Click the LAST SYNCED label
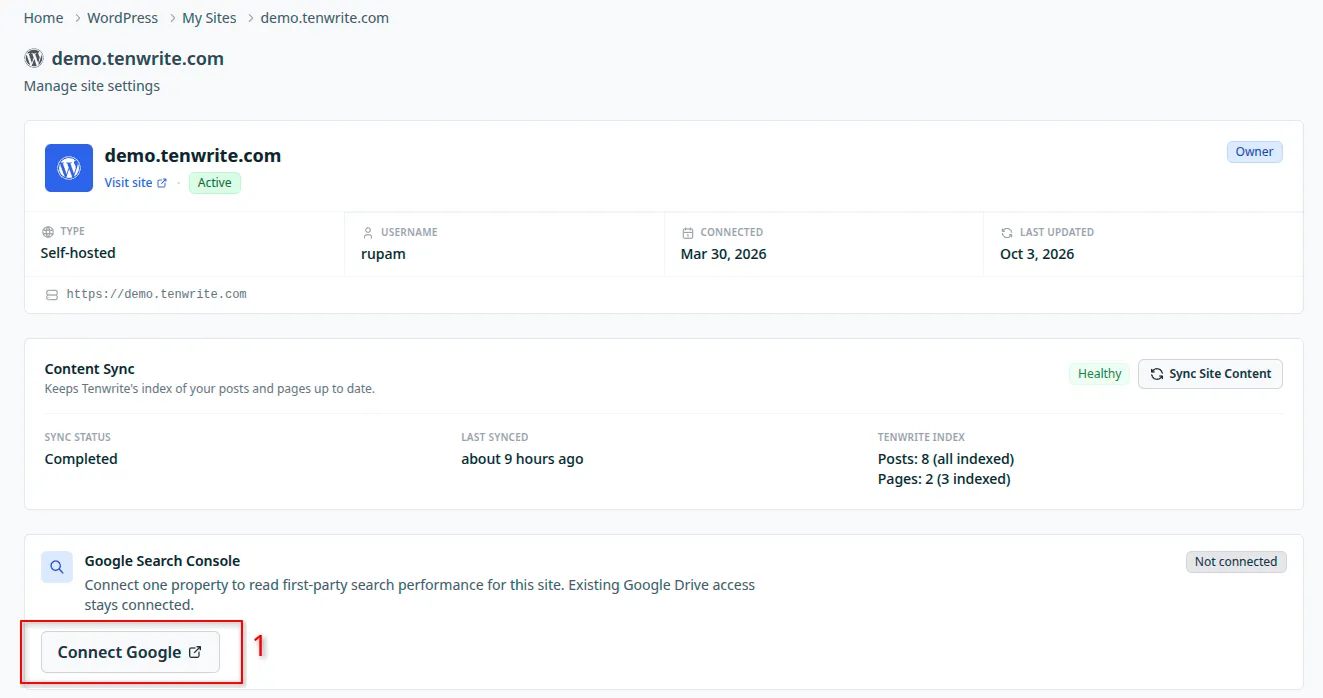This screenshot has height=698, width=1323. tap(495, 437)
